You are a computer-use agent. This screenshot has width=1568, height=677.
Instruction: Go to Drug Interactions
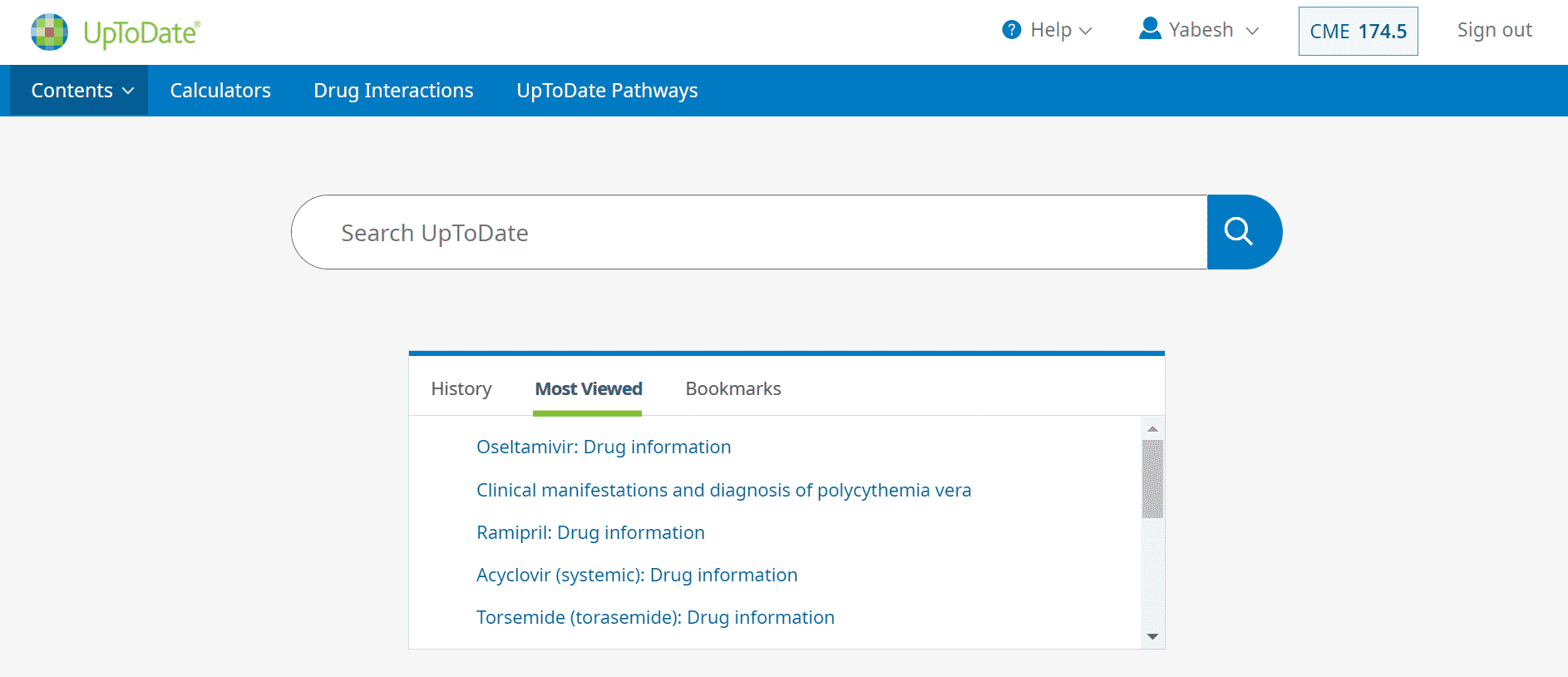click(x=393, y=91)
